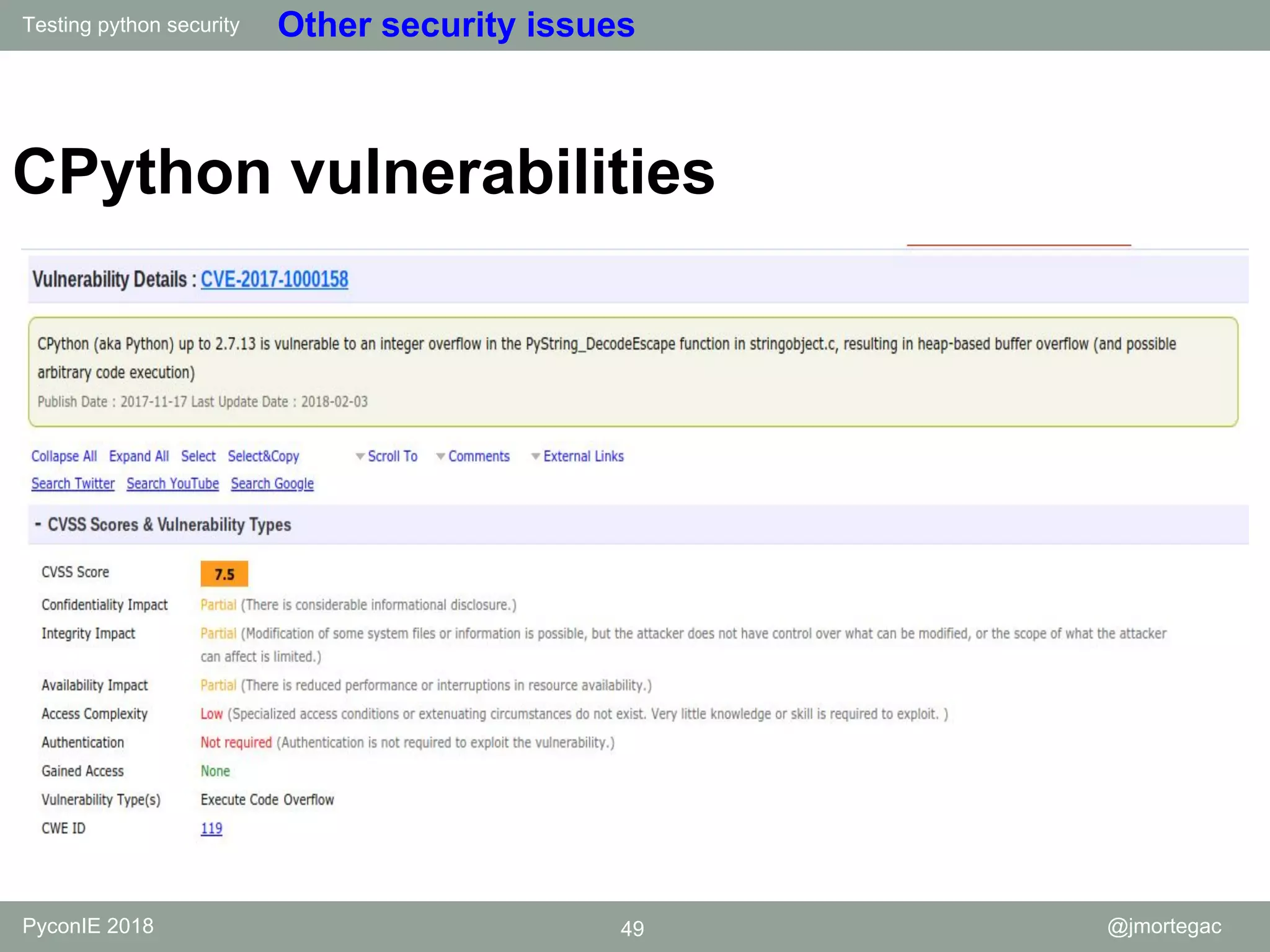Click Search Twitter link
Screen dimensions: 1270x952
point(73,483)
